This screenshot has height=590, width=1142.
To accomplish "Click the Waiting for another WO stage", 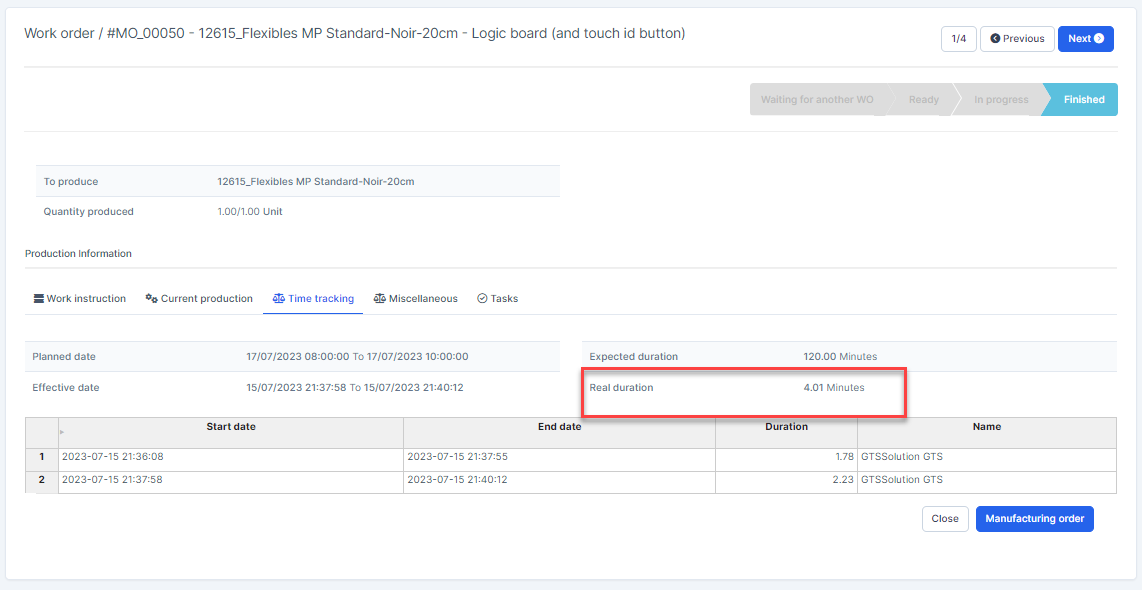I will pyautogui.click(x=816, y=100).
